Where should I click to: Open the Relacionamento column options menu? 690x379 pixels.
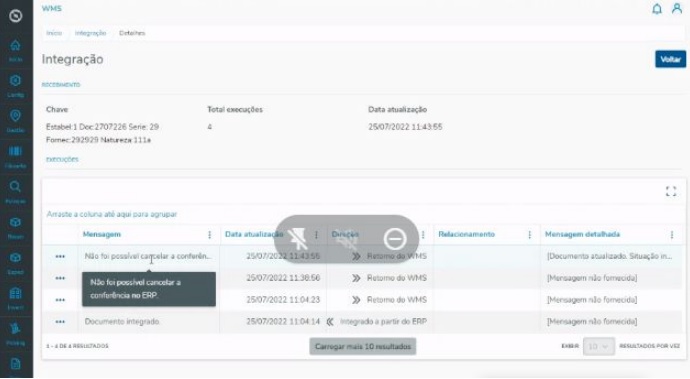529,235
